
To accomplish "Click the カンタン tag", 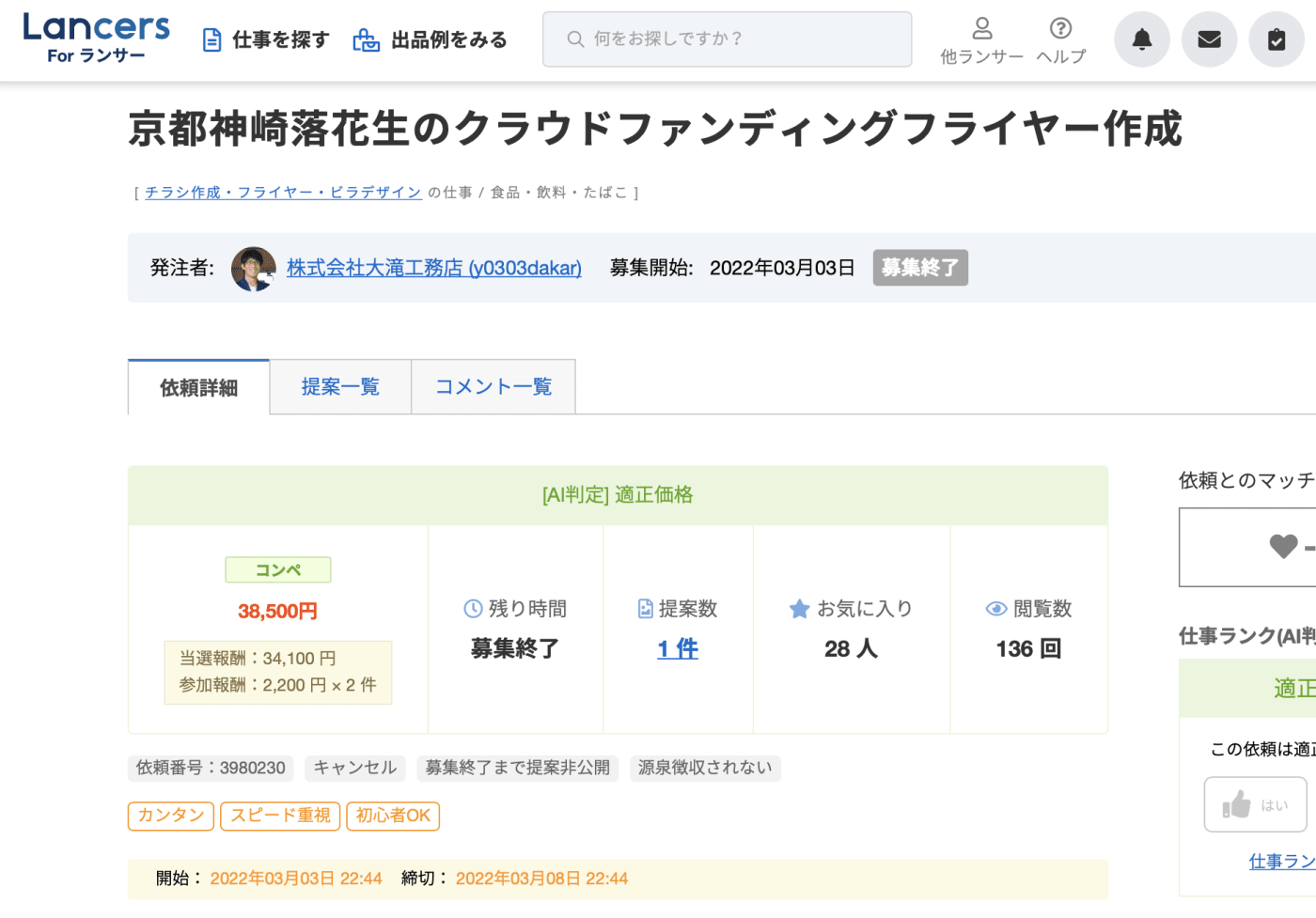I will (x=171, y=816).
